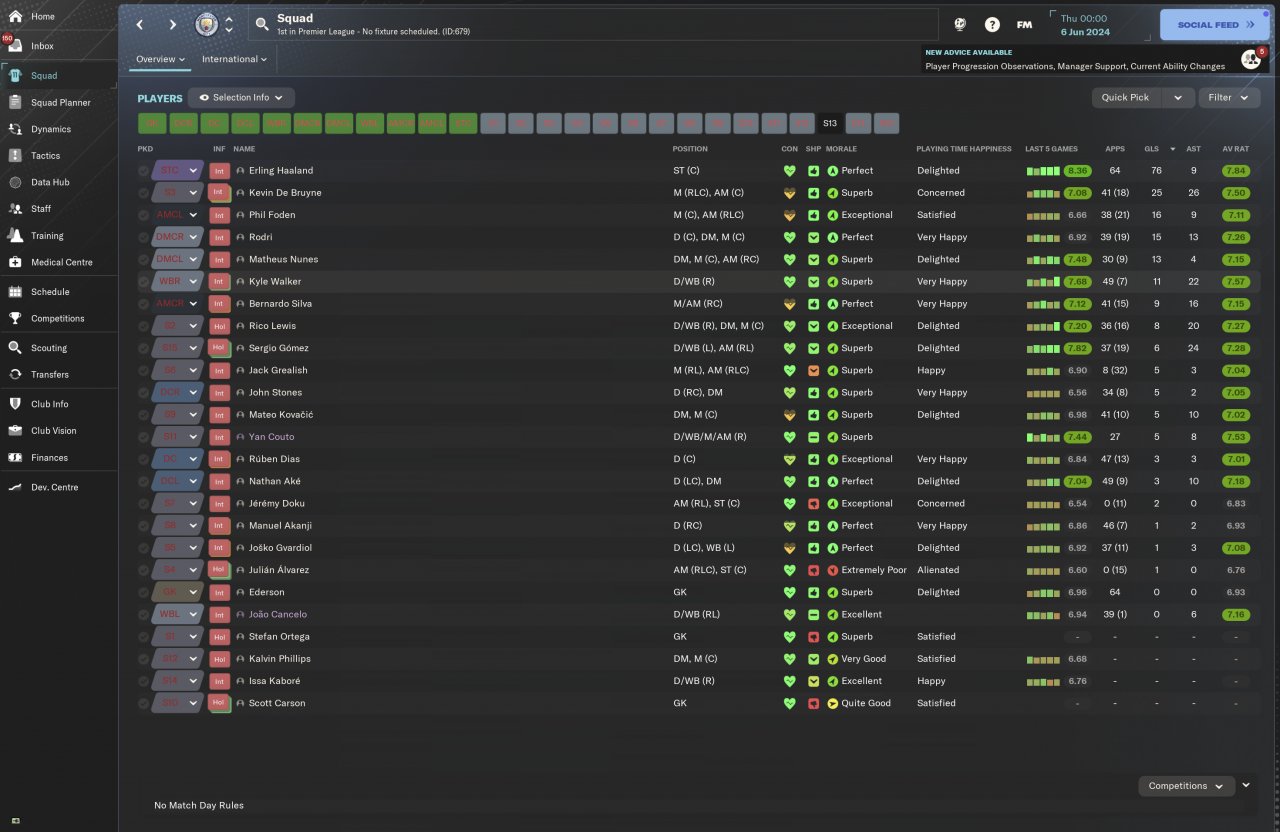Open the Medical Centre icon
The width and height of the screenshot is (1280, 832).
[x=15, y=262]
